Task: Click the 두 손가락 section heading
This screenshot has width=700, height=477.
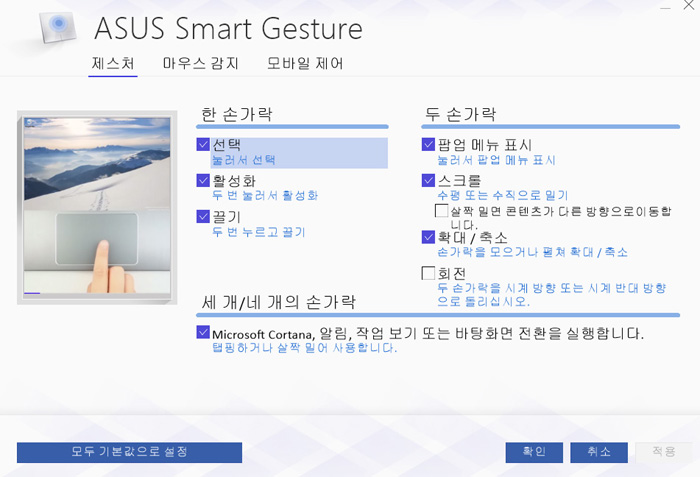Action: [460, 115]
